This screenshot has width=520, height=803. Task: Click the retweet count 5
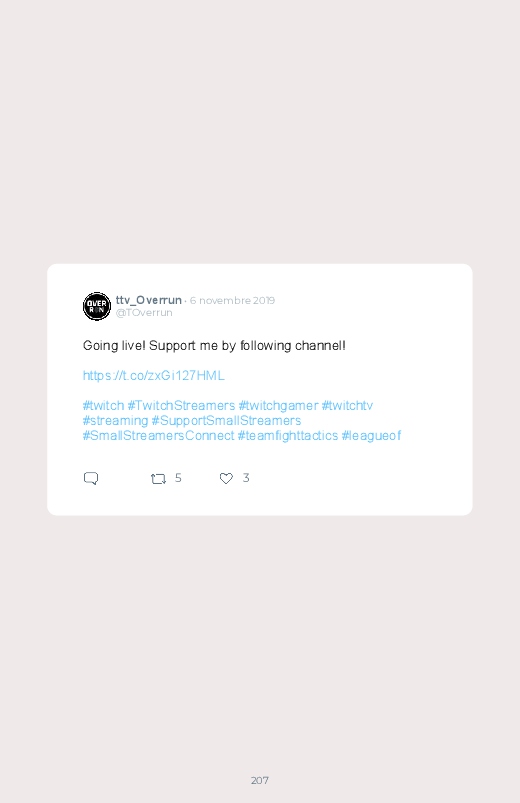178,478
